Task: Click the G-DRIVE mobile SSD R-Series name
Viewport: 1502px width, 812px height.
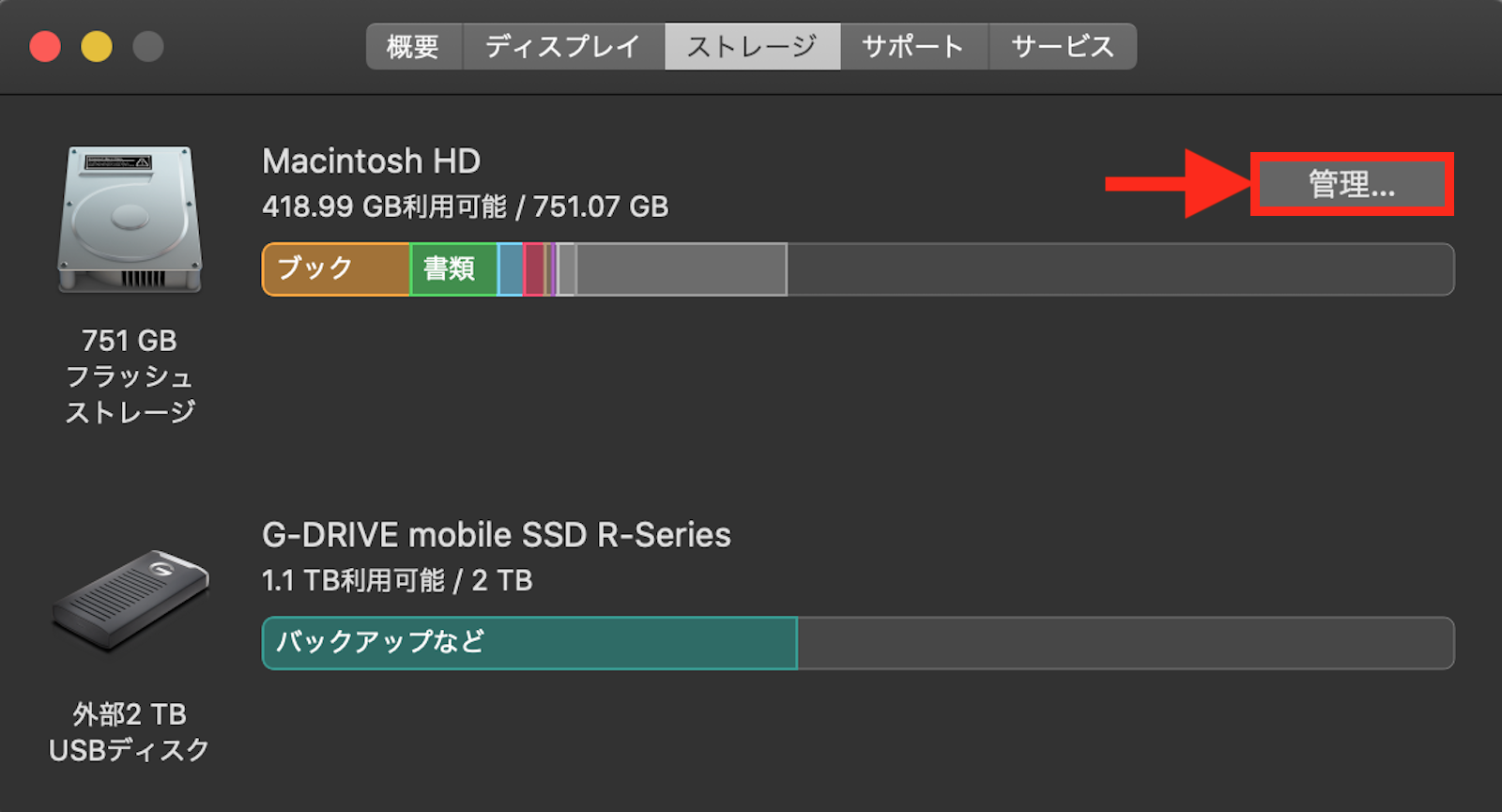Action: click(496, 535)
